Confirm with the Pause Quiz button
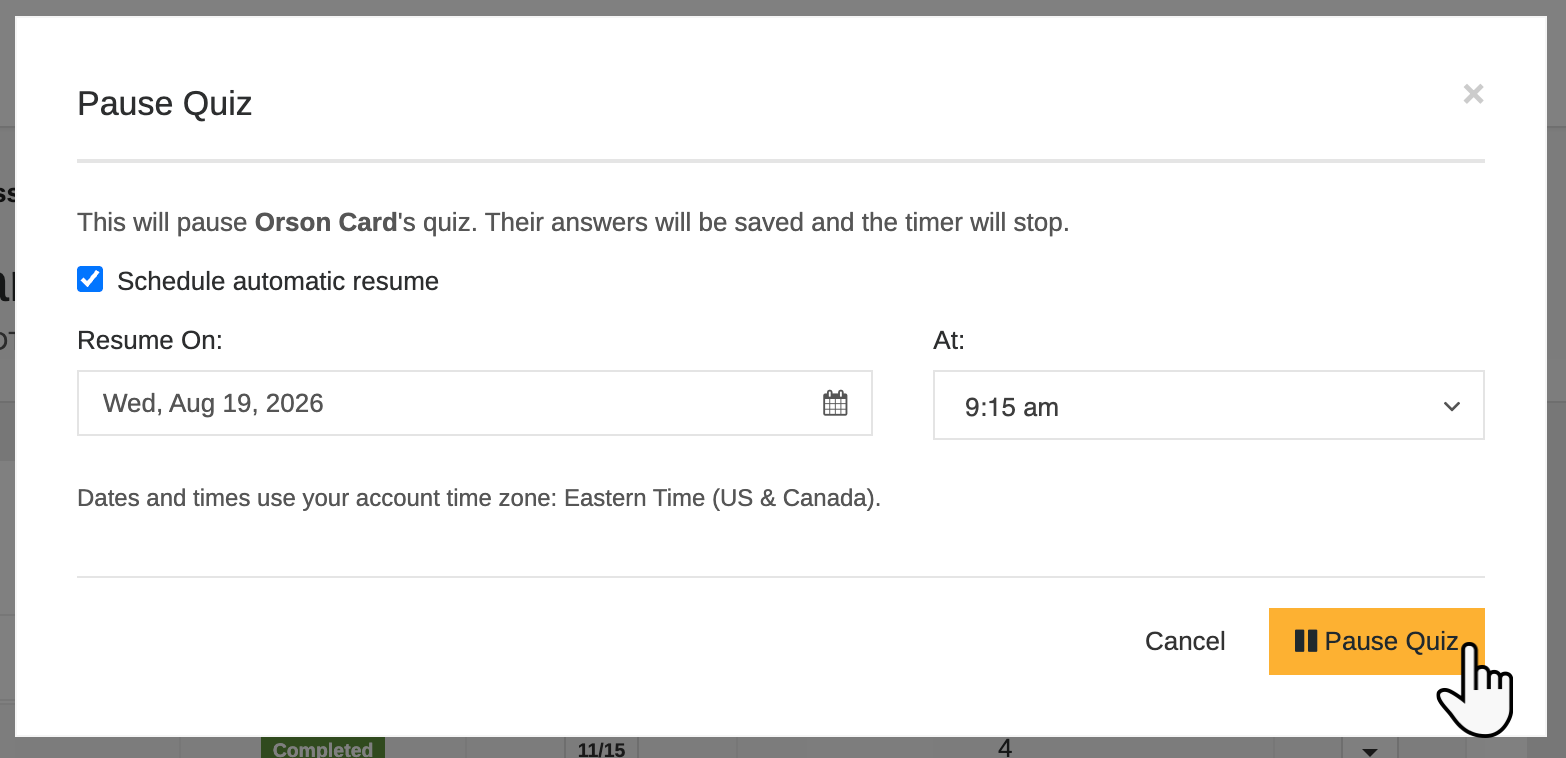This screenshot has width=1566, height=758. click(1377, 641)
